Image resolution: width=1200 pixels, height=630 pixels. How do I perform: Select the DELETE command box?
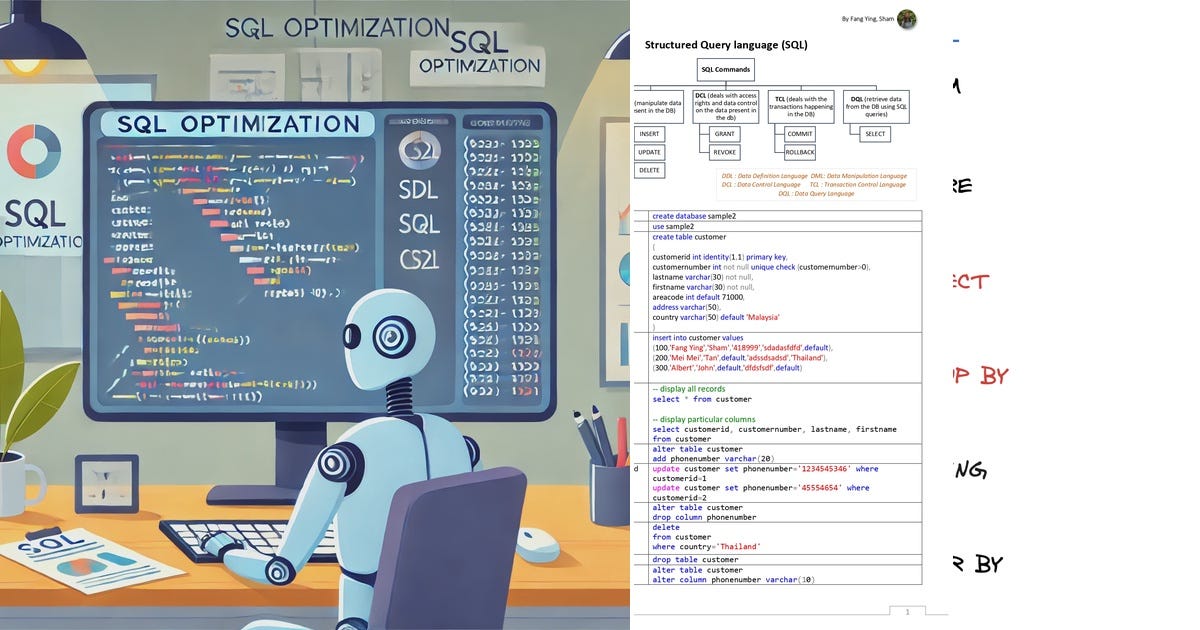[x=650, y=170]
